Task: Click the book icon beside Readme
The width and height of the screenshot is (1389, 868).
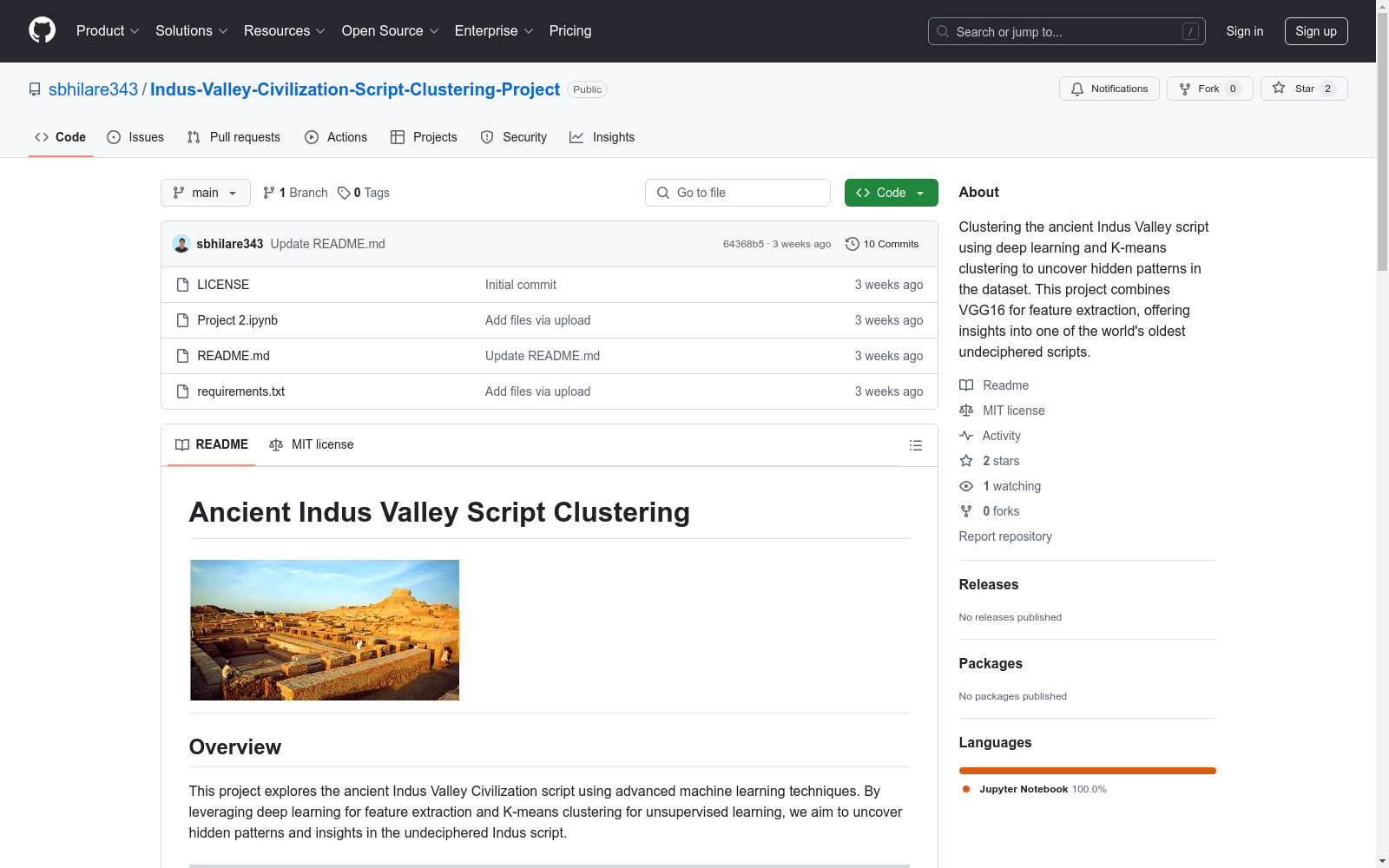Action: click(966, 385)
